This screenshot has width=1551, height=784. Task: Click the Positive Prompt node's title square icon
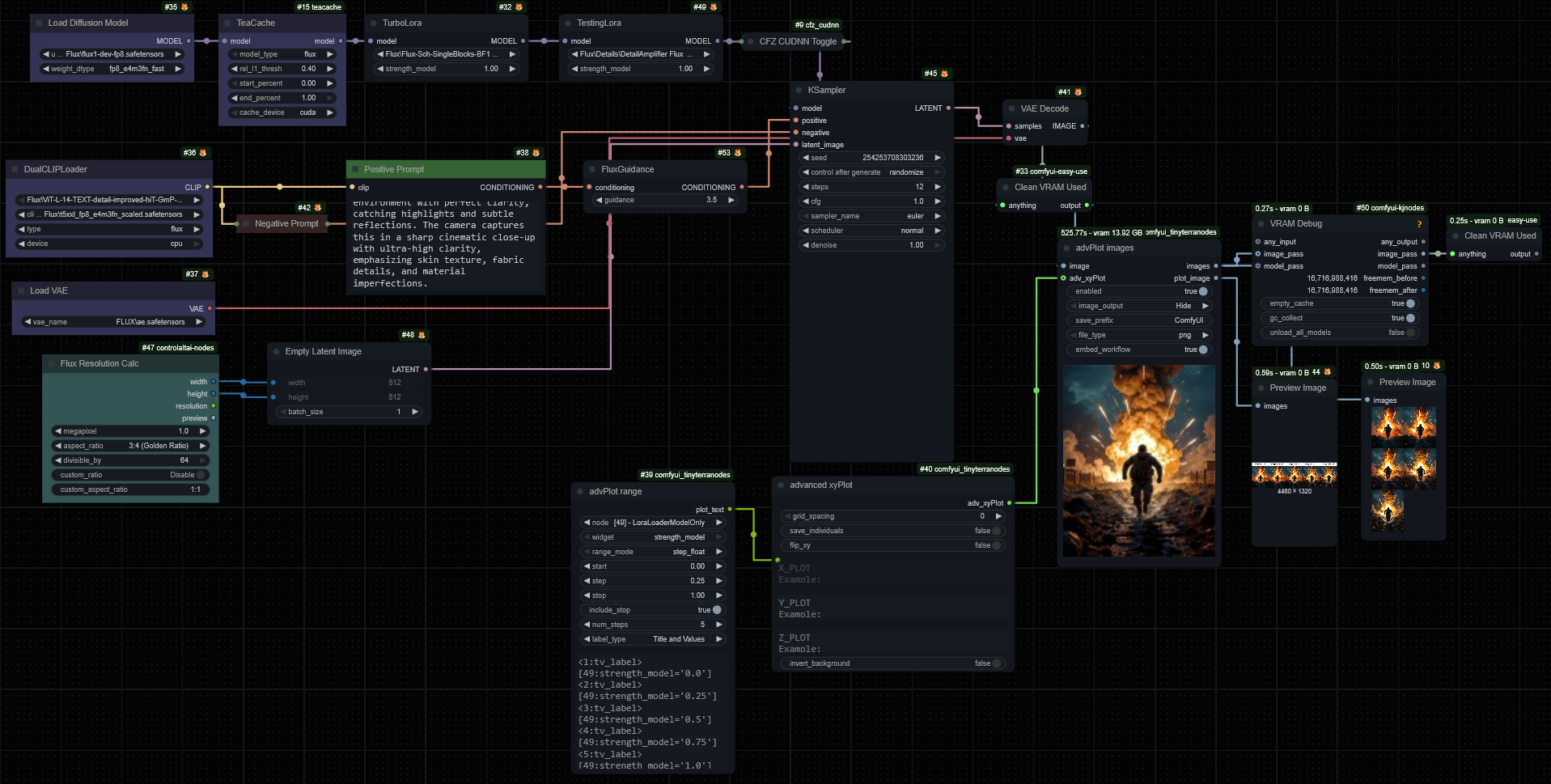tap(355, 169)
